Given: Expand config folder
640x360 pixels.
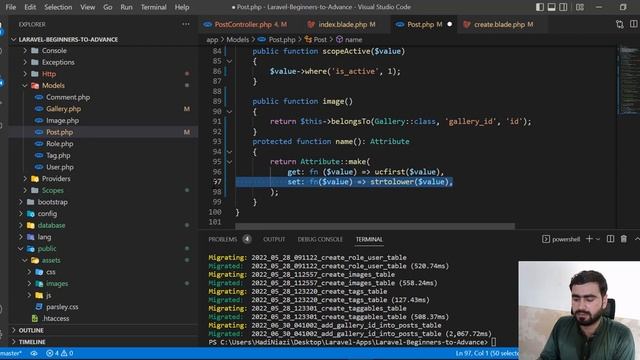Looking at the screenshot, I should click(x=47, y=213).
